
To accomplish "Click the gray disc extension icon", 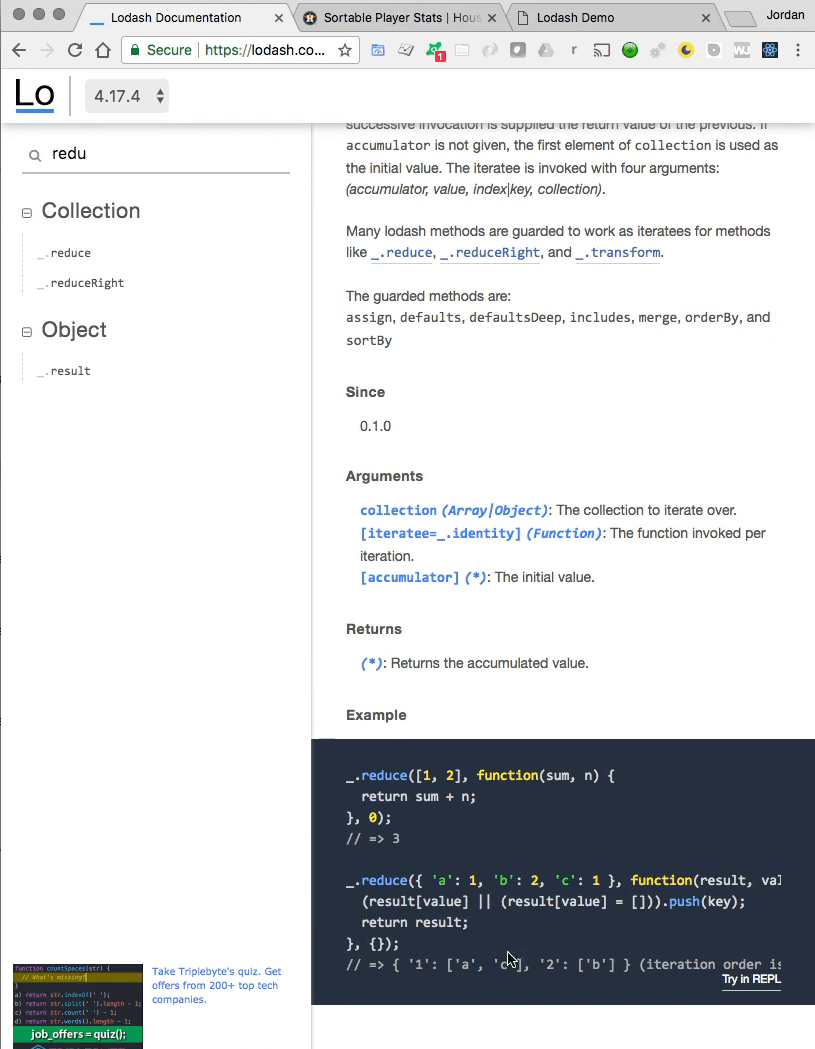I will tap(714, 50).
